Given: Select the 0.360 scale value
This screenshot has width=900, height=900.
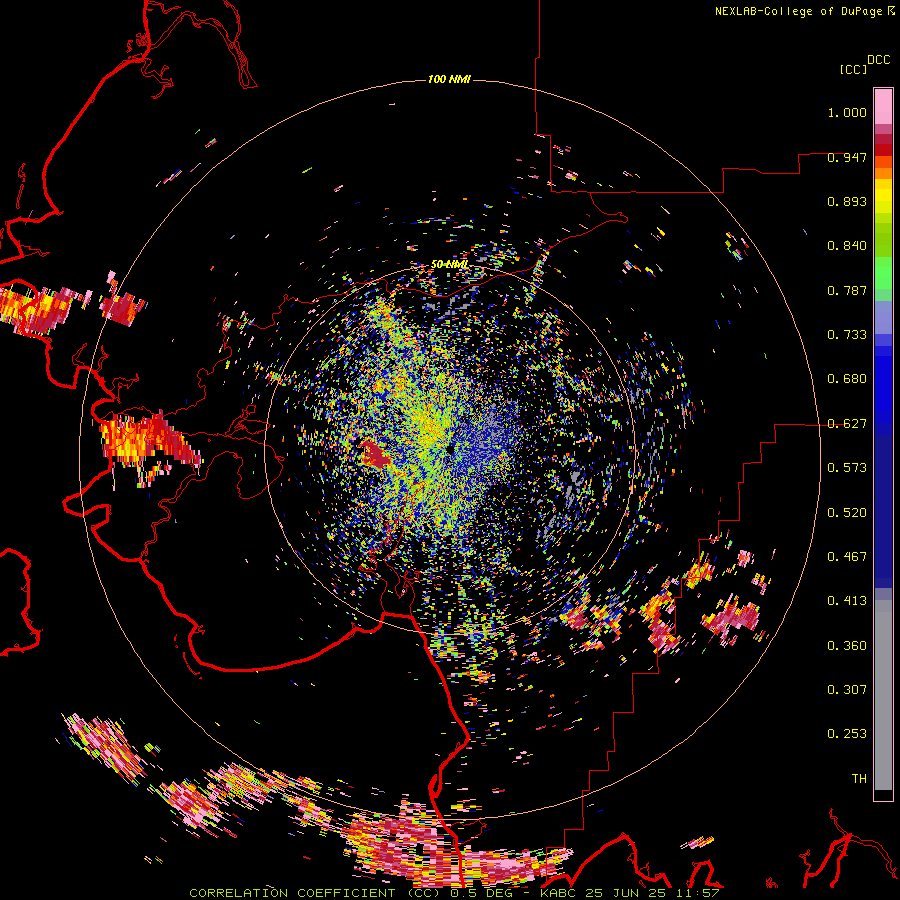Looking at the screenshot, I should click(847, 646).
